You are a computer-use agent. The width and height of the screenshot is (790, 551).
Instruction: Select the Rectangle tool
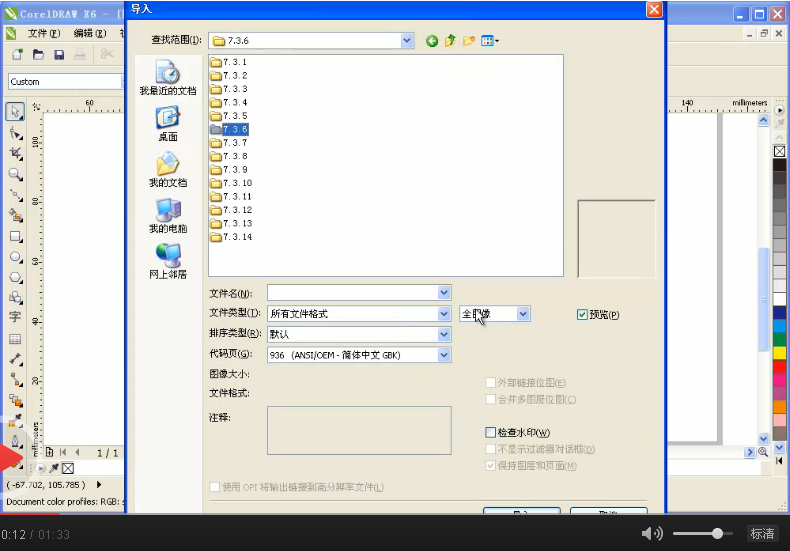pos(15,236)
